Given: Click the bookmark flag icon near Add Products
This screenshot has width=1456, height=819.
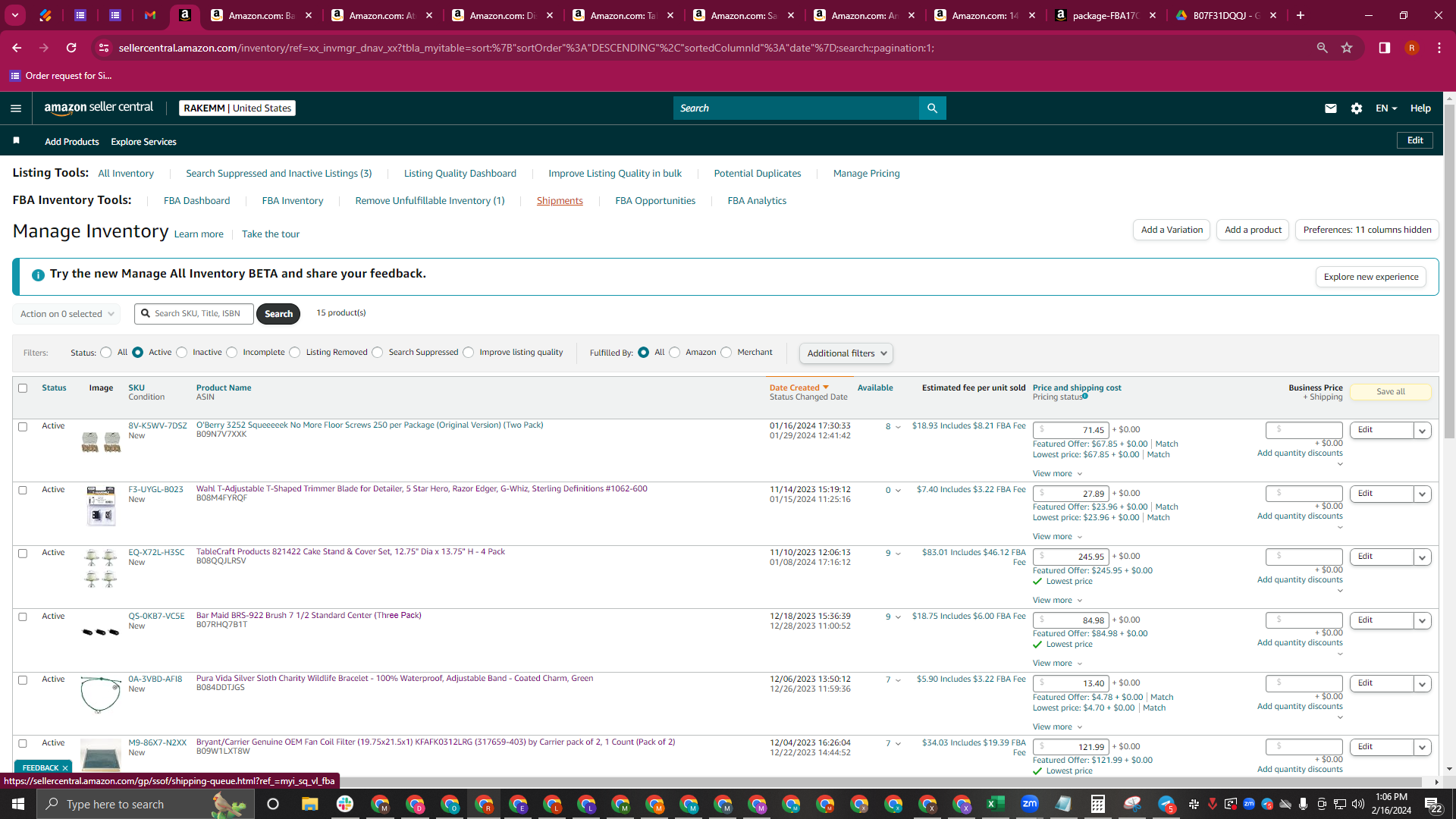Looking at the screenshot, I should 17,141.
